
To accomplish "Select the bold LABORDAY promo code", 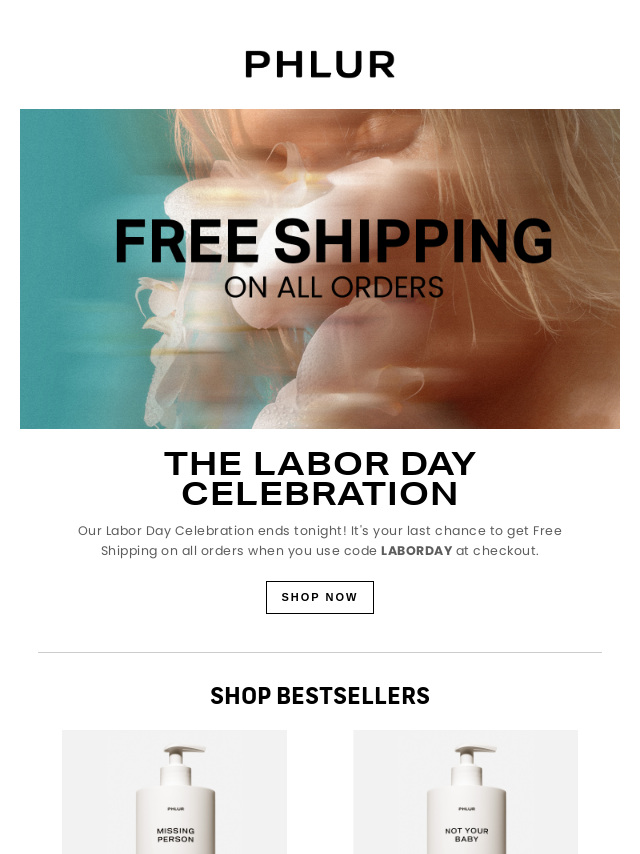I will 416,551.
